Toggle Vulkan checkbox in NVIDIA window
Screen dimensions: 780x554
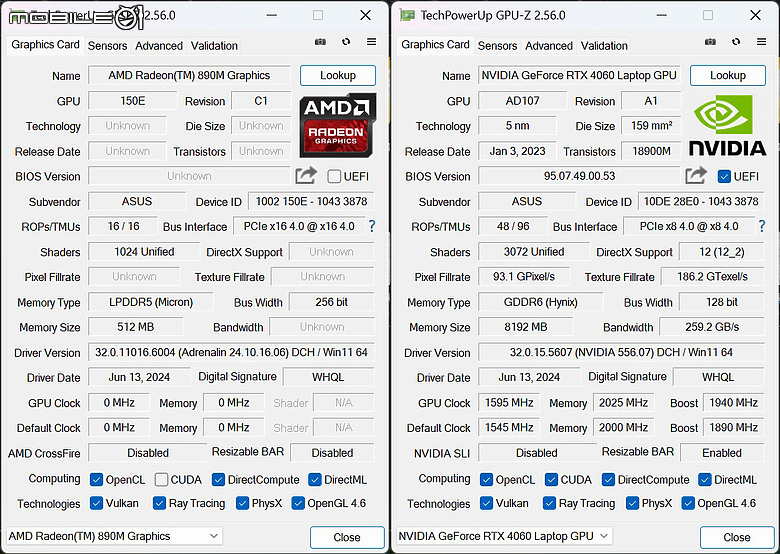click(x=486, y=503)
